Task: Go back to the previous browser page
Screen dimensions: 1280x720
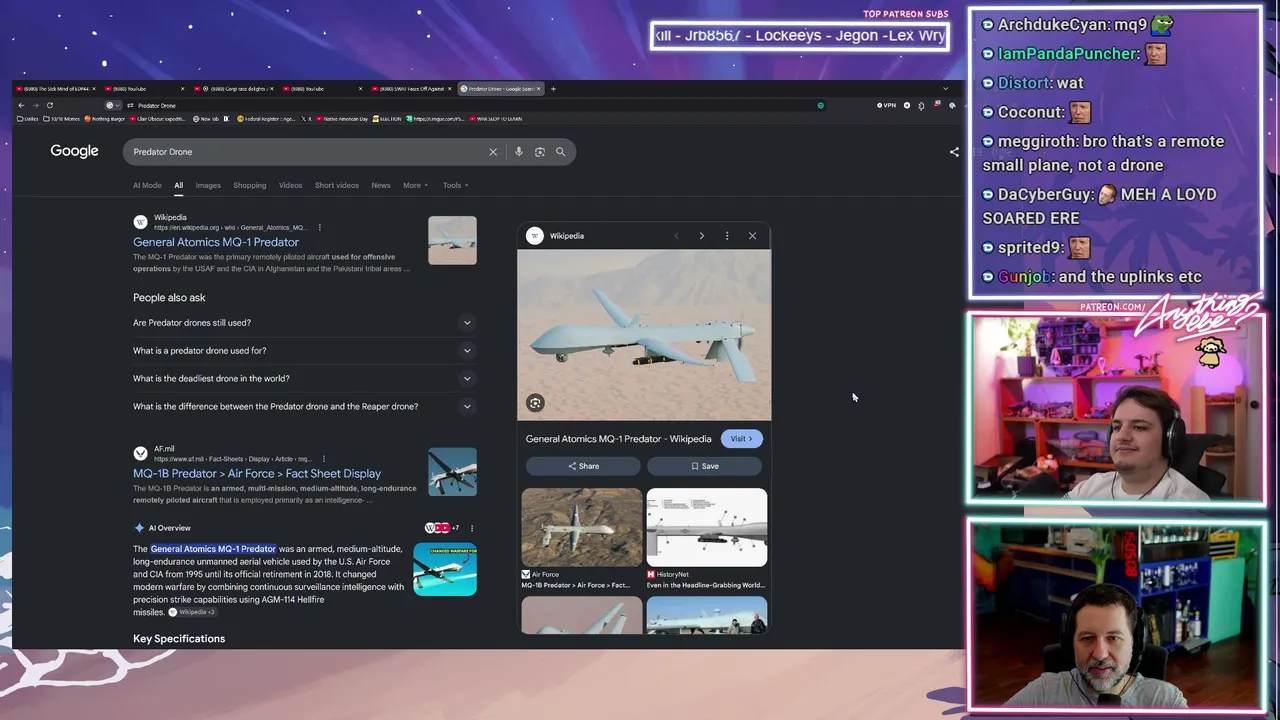Action: pyautogui.click(x=21, y=105)
